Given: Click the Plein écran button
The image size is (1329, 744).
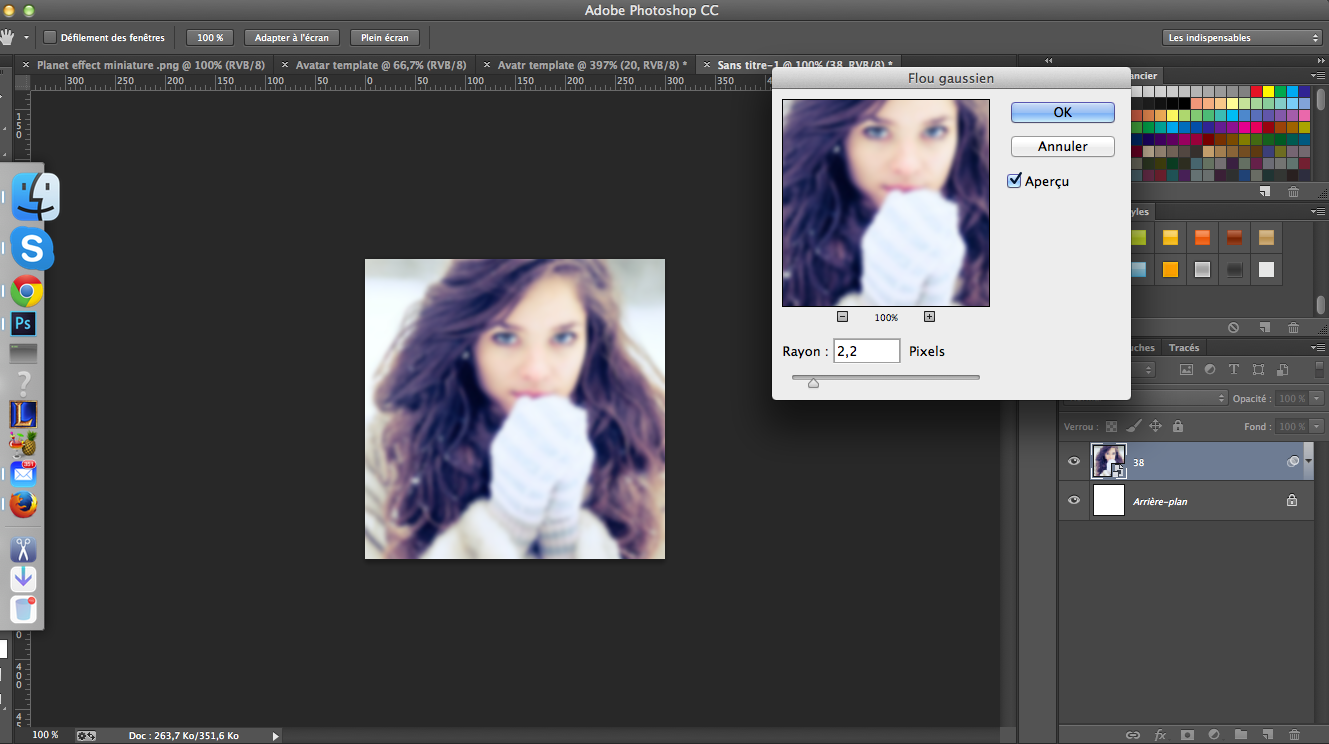Looking at the screenshot, I should 385,37.
